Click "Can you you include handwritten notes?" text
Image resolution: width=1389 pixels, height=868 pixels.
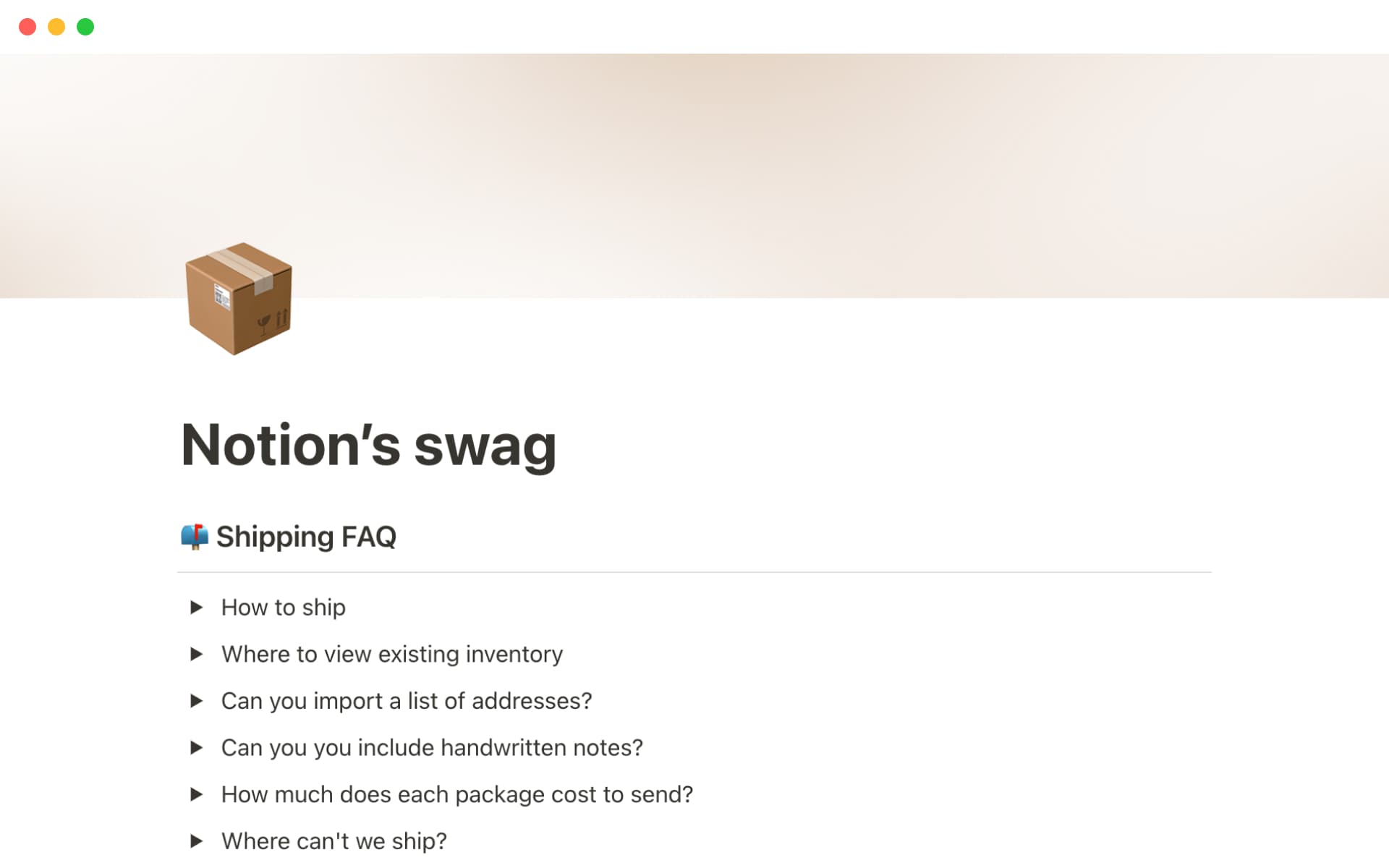[x=431, y=748]
